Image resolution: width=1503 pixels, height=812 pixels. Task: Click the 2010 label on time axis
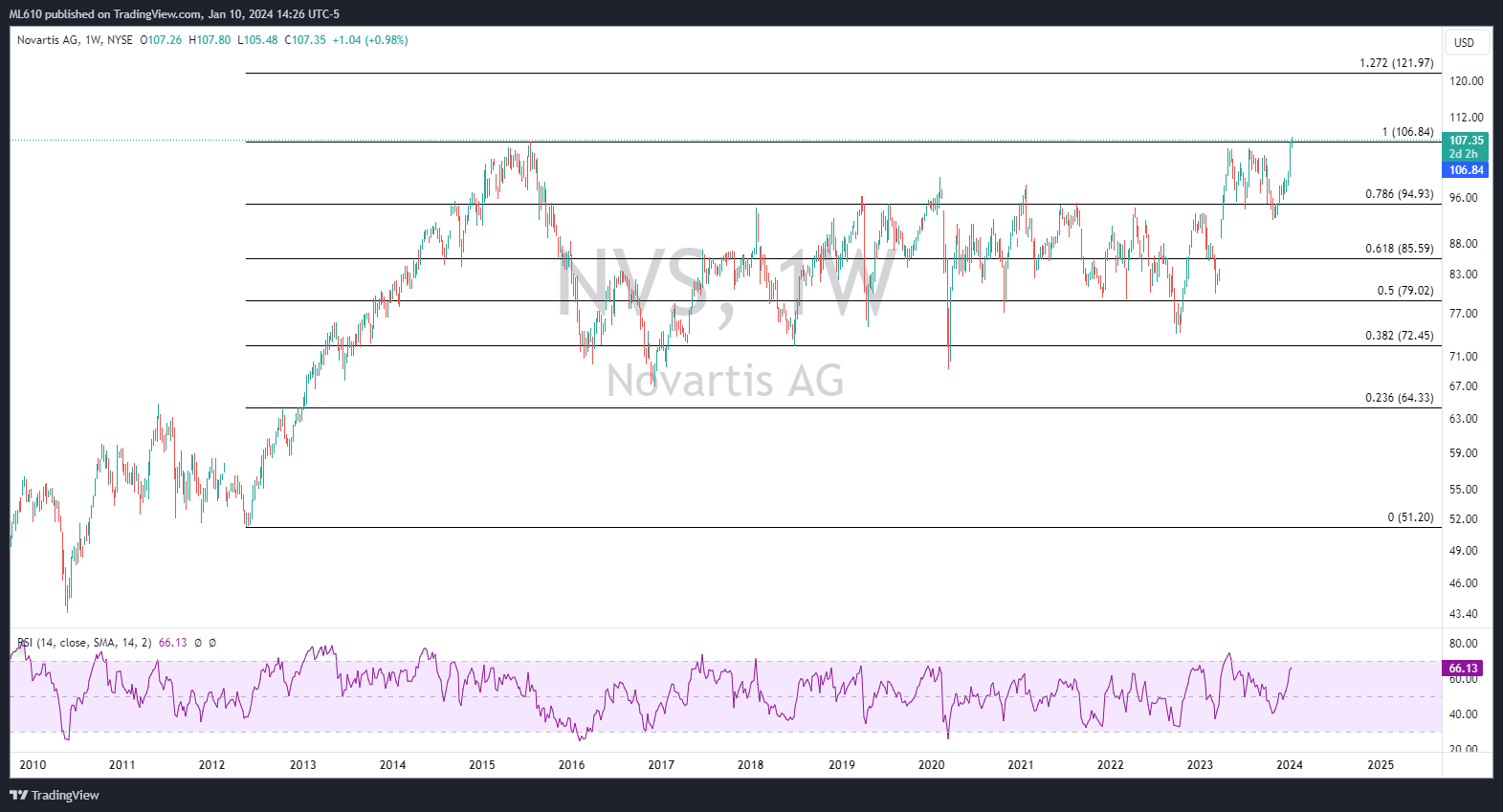point(33,765)
